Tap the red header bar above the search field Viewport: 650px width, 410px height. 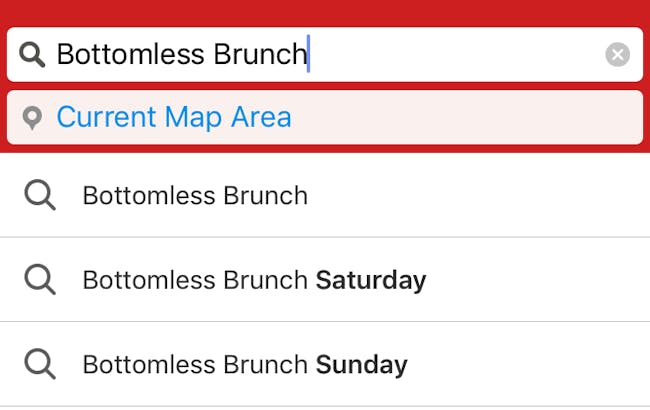click(x=325, y=12)
